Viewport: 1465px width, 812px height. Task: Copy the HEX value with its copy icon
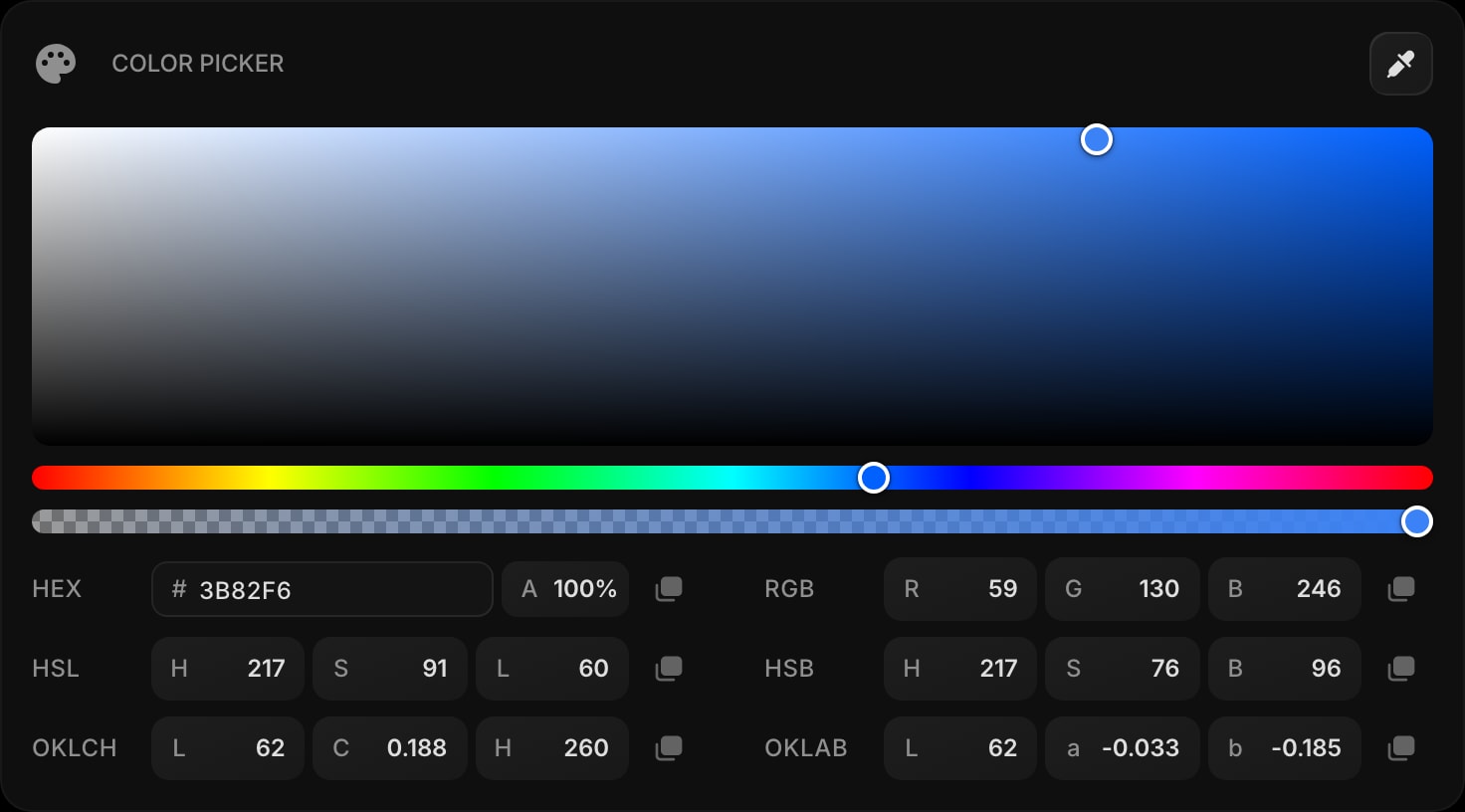coord(669,589)
